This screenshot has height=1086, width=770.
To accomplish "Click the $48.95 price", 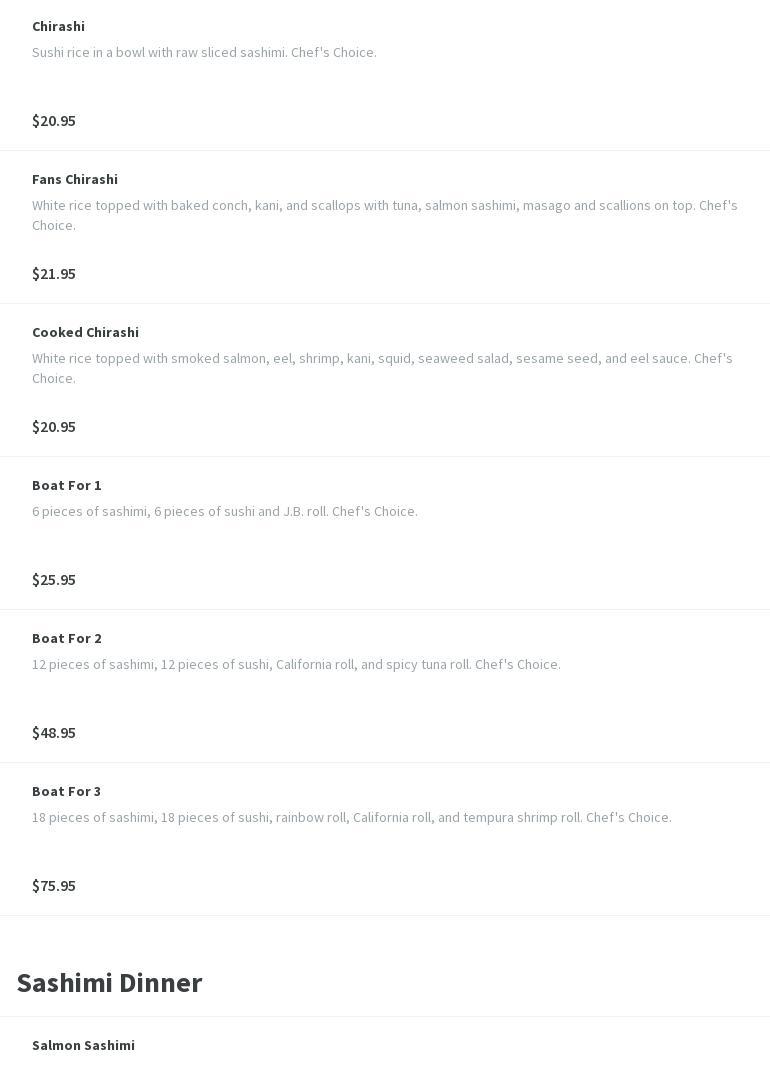I will click(54, 733).
